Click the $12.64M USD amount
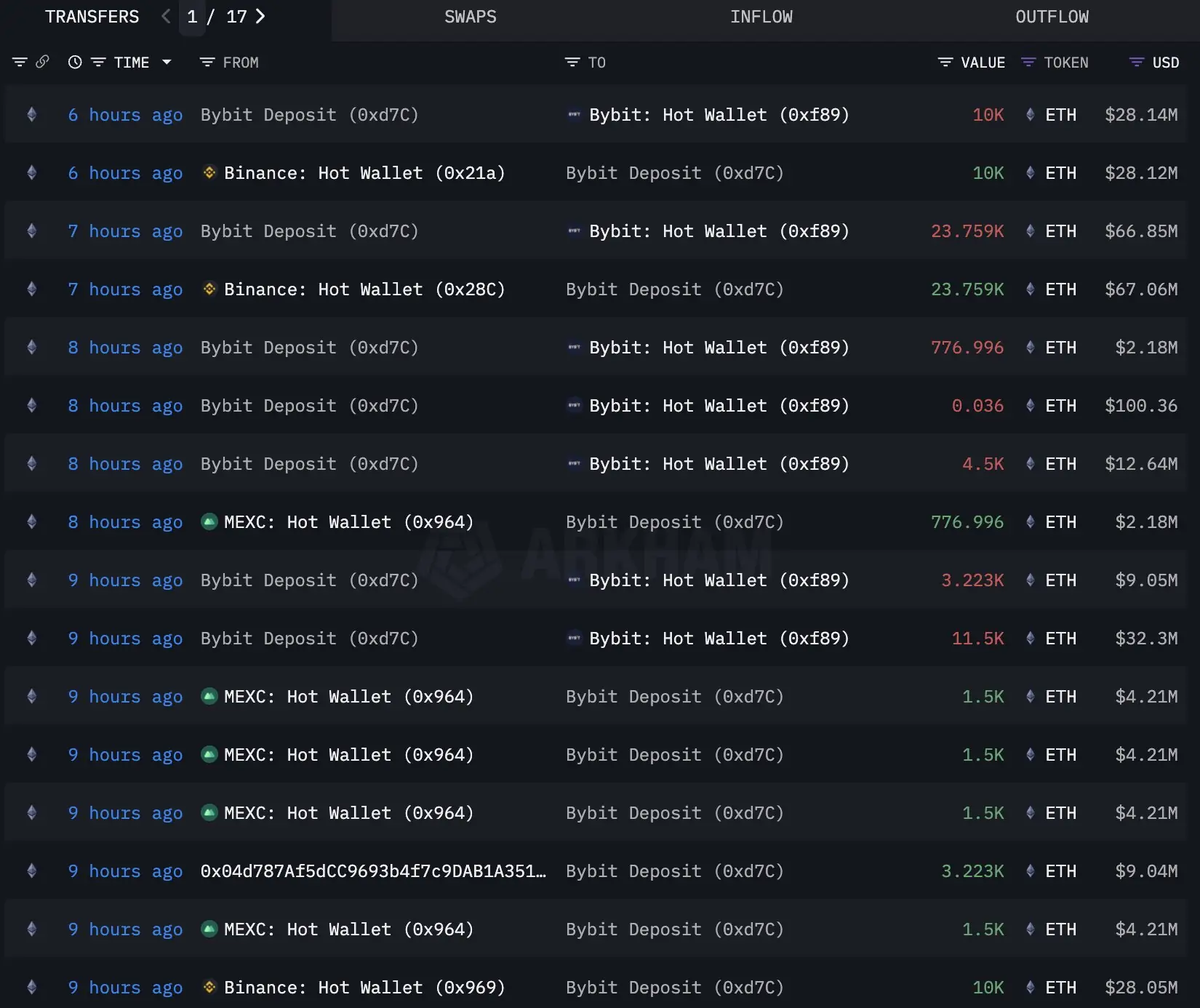 [1141, 464]
